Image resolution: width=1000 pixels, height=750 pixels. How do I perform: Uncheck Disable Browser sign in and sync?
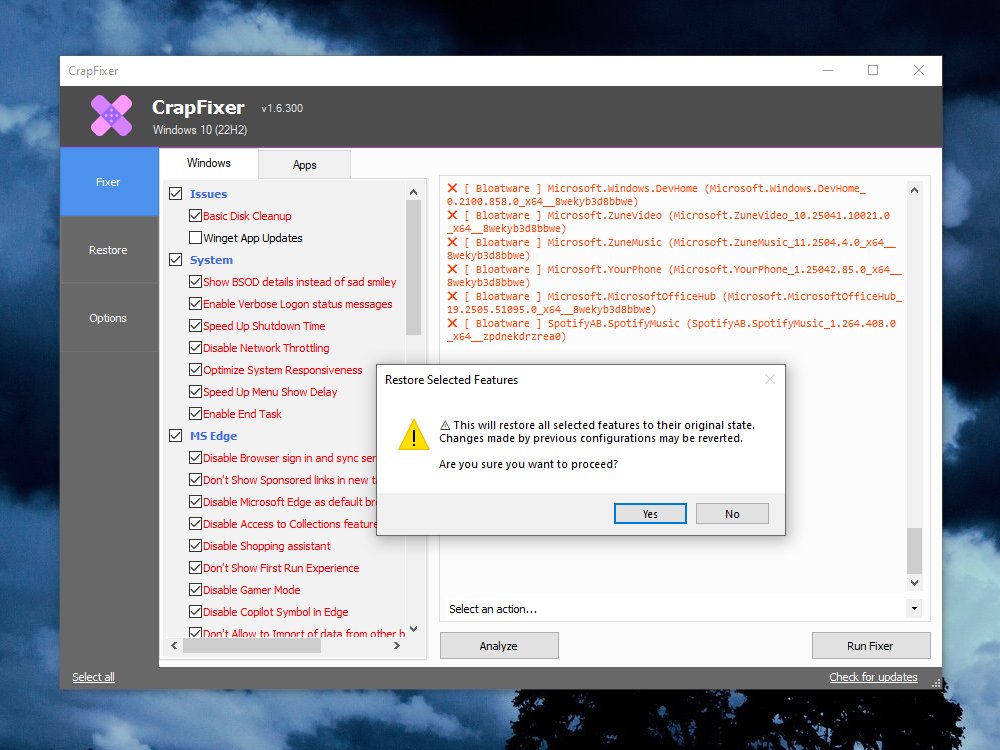tap(195, 457)
